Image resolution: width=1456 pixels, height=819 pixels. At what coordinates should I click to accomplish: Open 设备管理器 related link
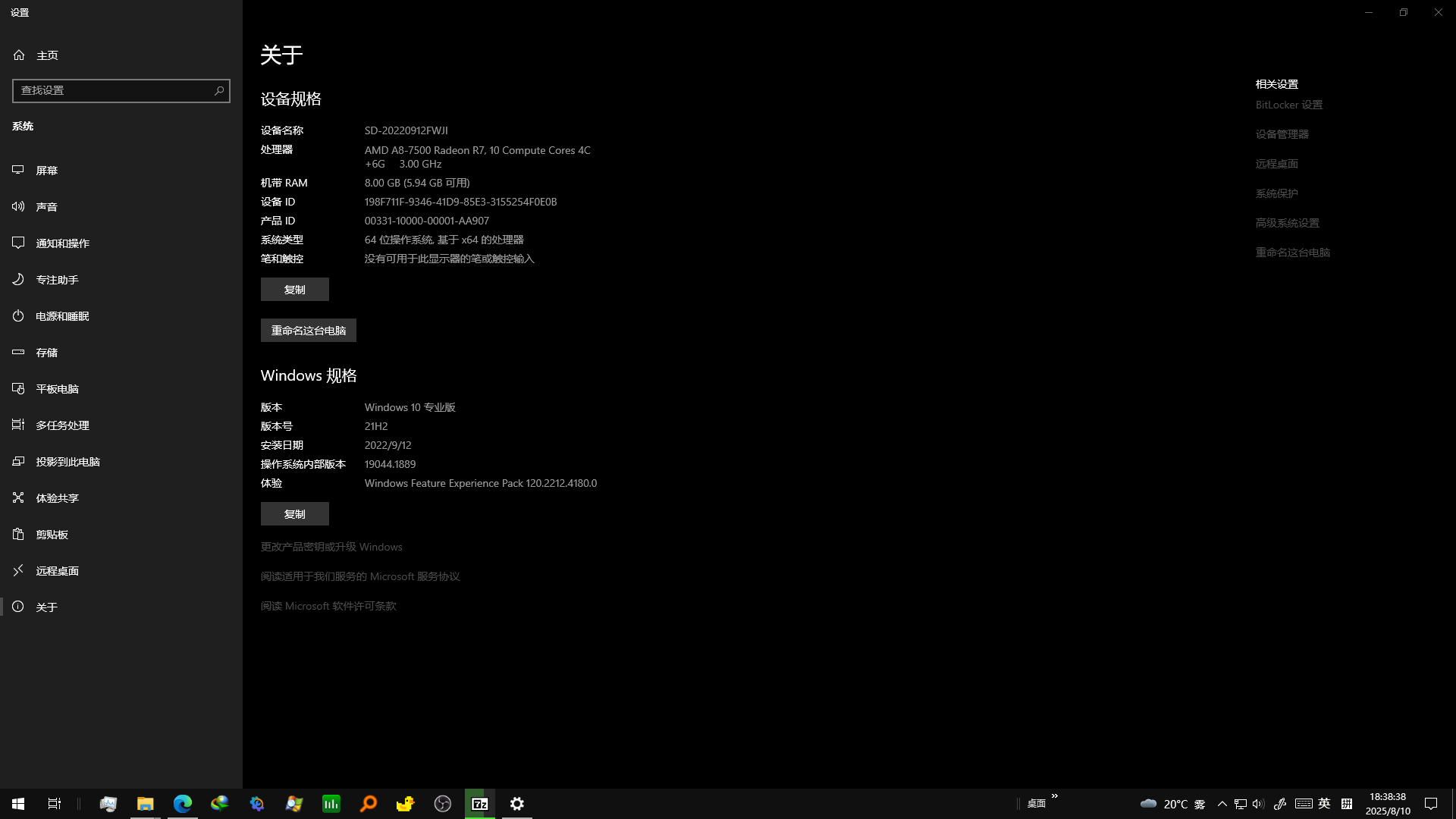pyautogui.click(x=1282, y=134)
